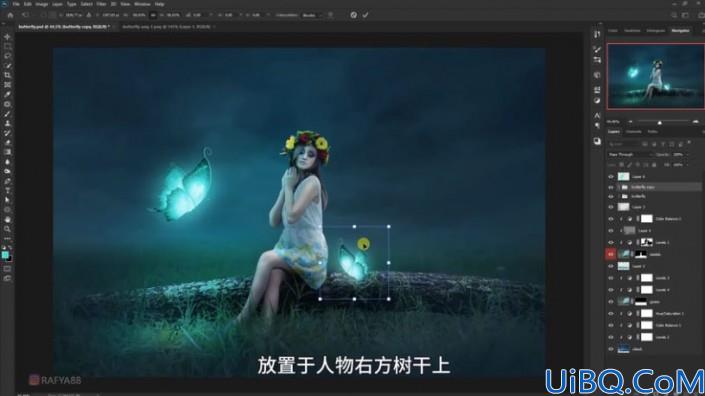Select the Spot Healing Brush tool
This screenshot has width=705, height=396.
(x=7, y=104)
